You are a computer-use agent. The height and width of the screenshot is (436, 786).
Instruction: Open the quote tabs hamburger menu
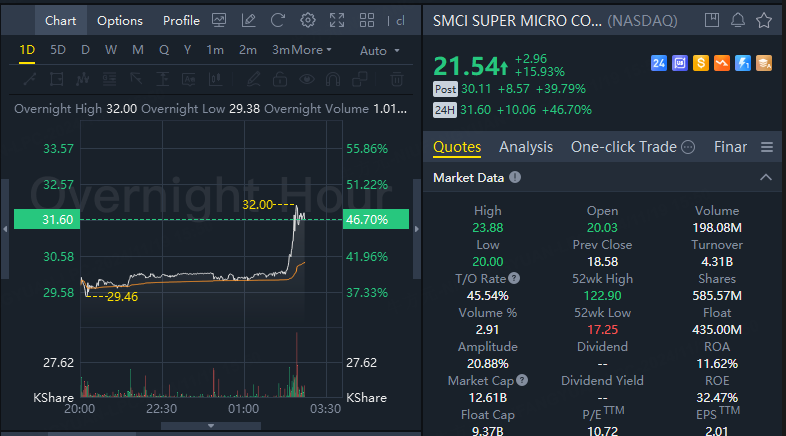tap(766, 147)
